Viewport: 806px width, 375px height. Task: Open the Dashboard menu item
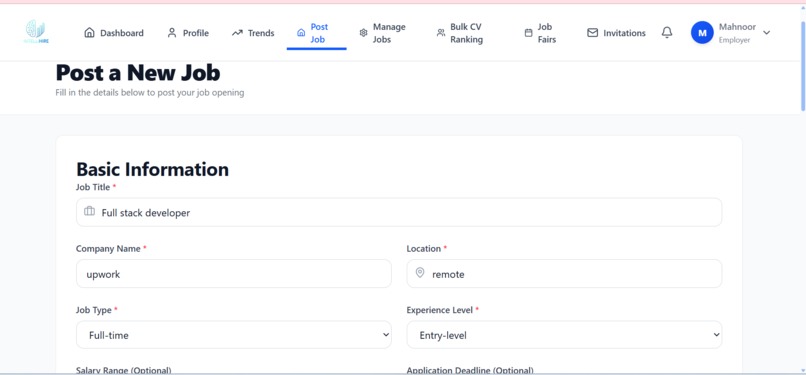114,33
